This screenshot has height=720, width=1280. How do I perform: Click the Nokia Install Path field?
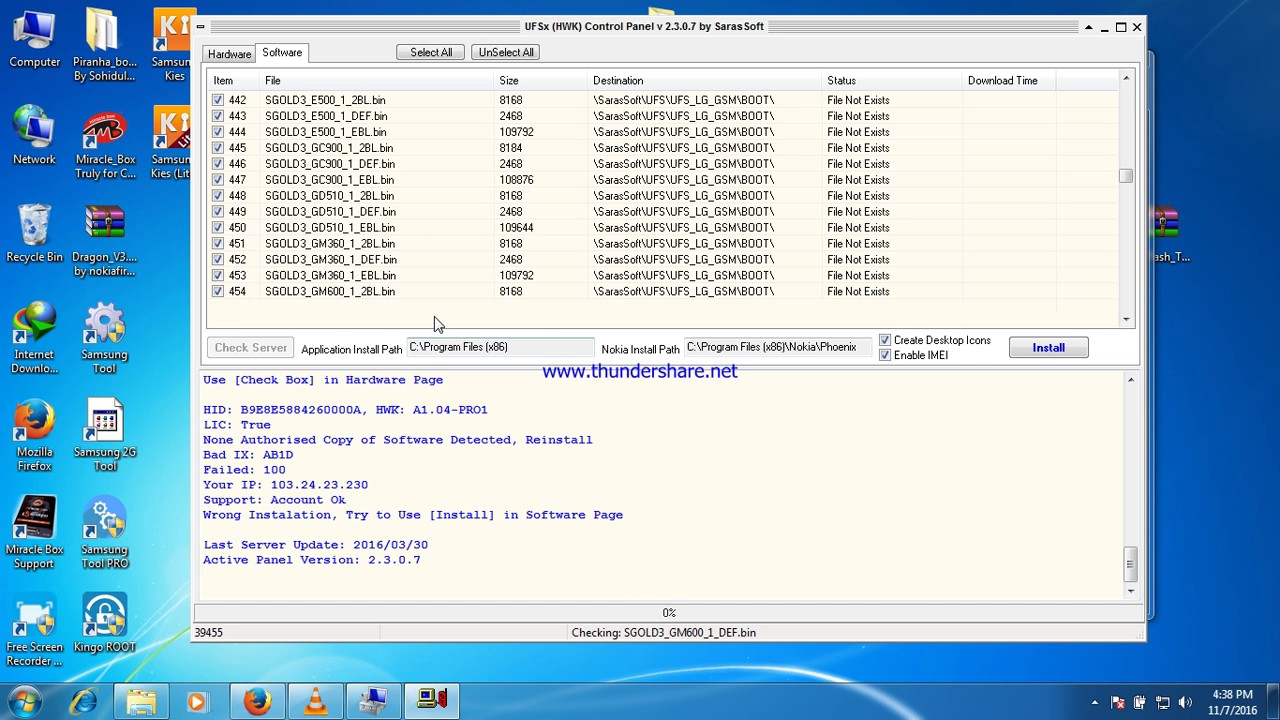(x=778, y=347)
